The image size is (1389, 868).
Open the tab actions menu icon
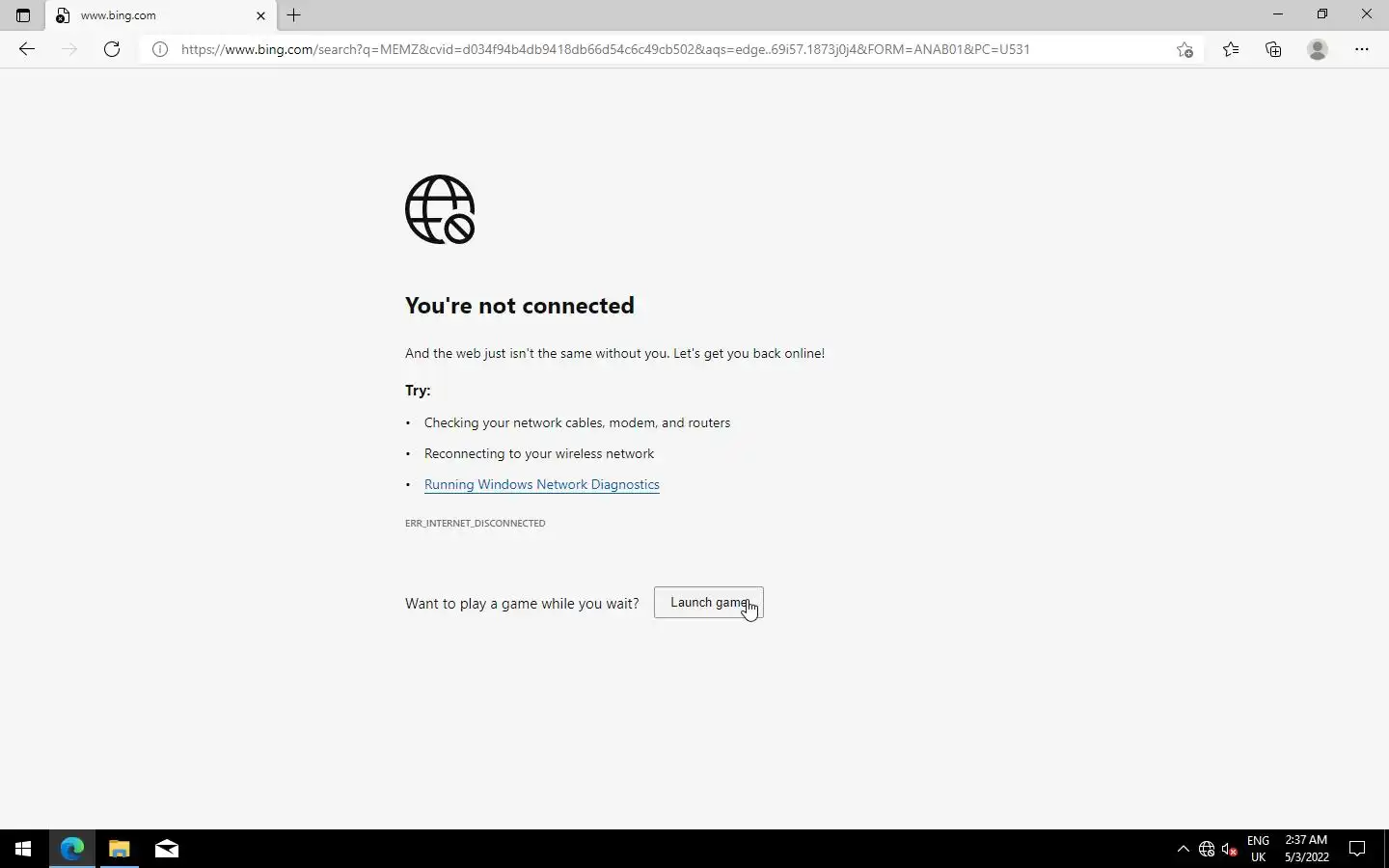click(23, 15)
